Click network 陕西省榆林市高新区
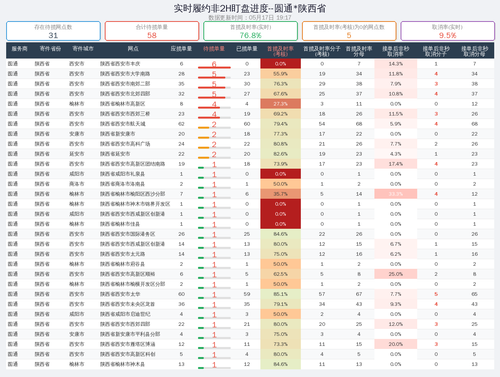Viewport: 500px width, 377px height. click(x=123, y=104)
